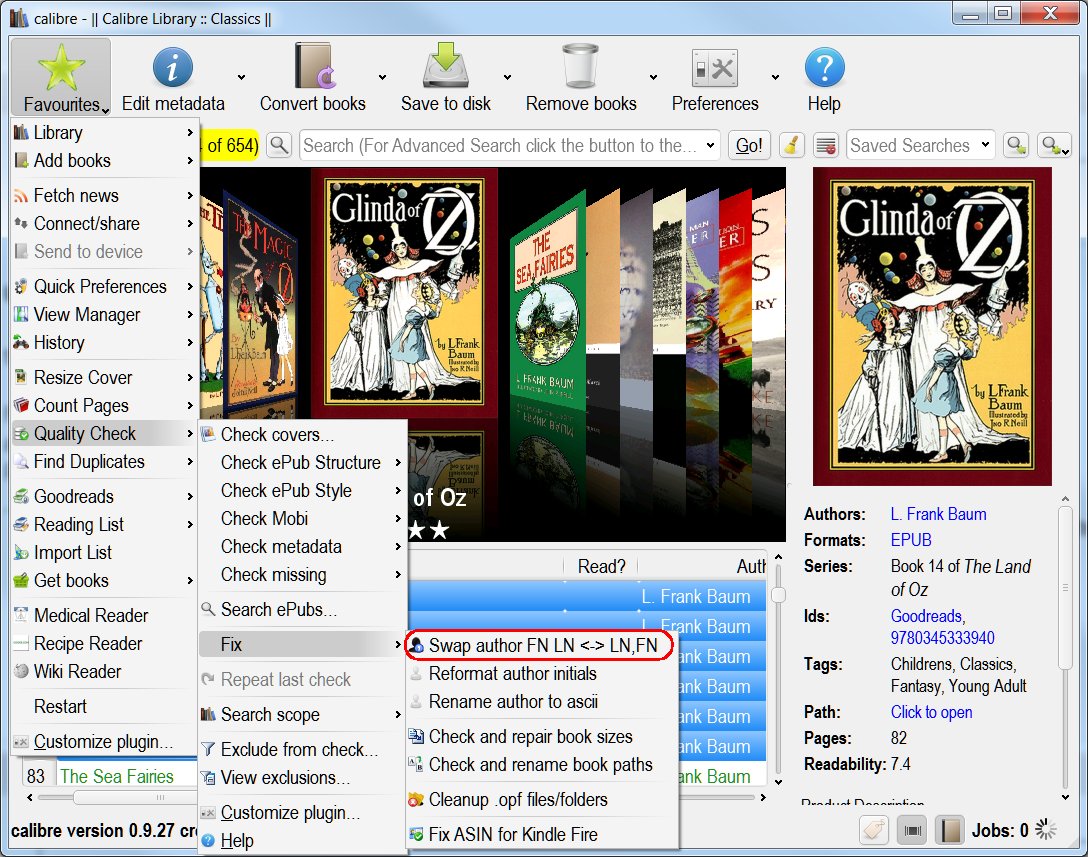Choose Fix ASIN for Kindle Fire
This screenshot has height=857, width=1088.
541,834
